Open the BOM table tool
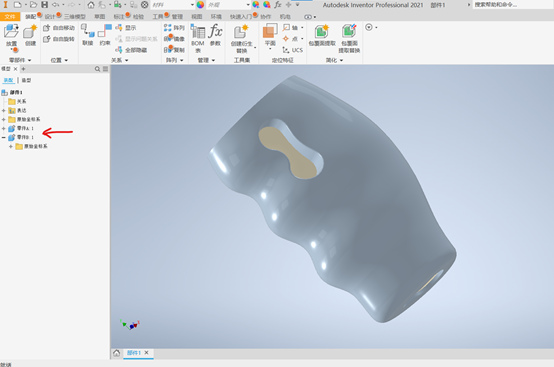Viewport: 554px width, 367px height. (x=198, y=38)
